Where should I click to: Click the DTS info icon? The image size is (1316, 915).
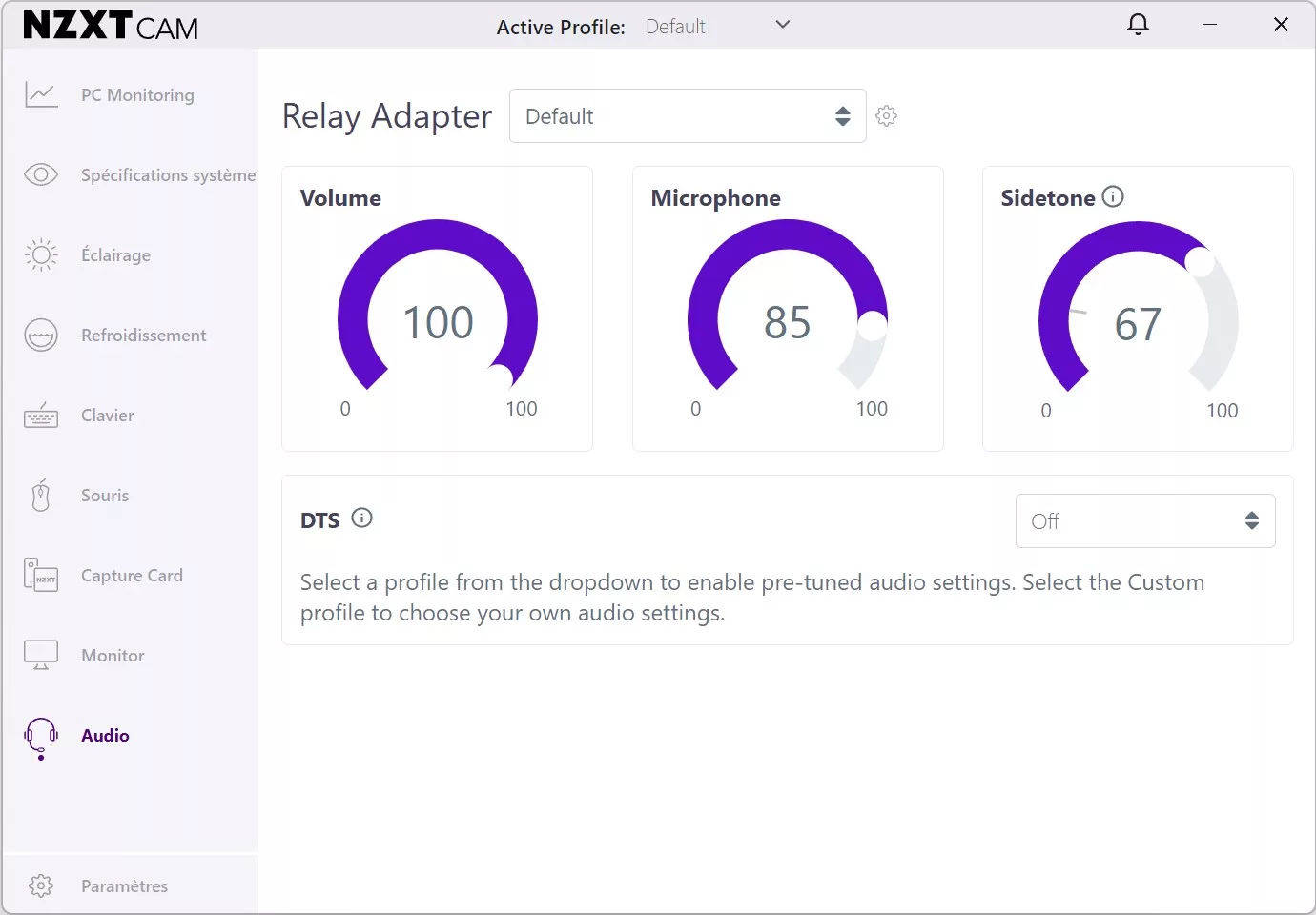point(361,518)
